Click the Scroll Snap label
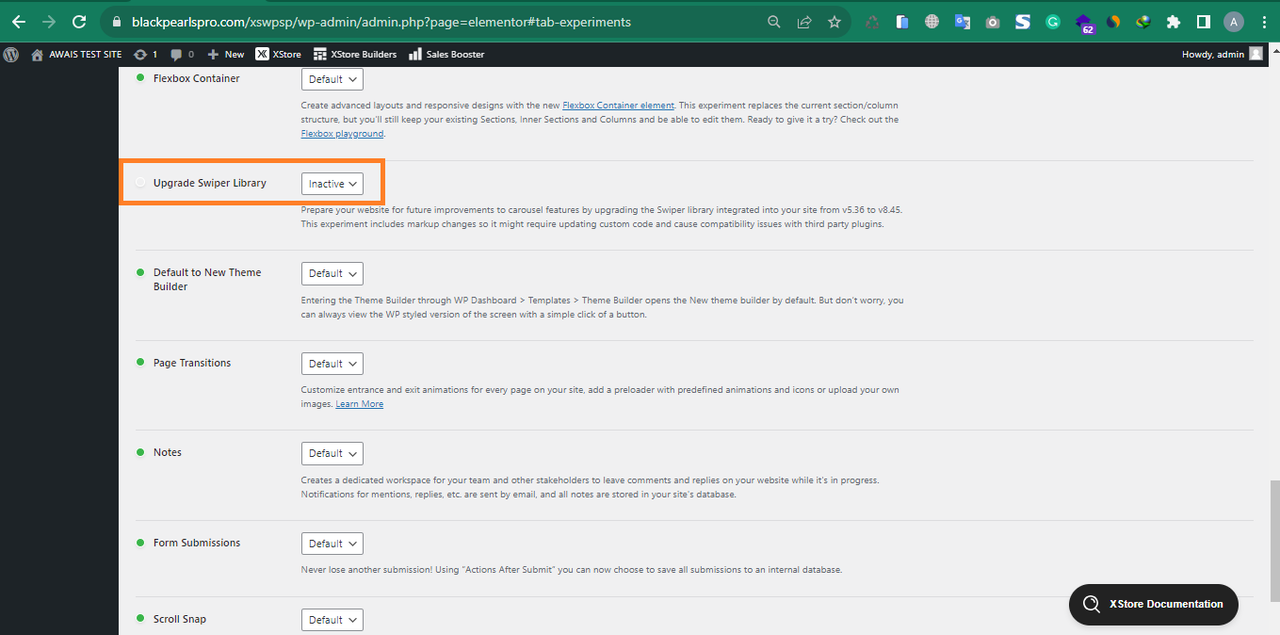The height and width of the screenshot is (635, 1280). pos(180,619)
